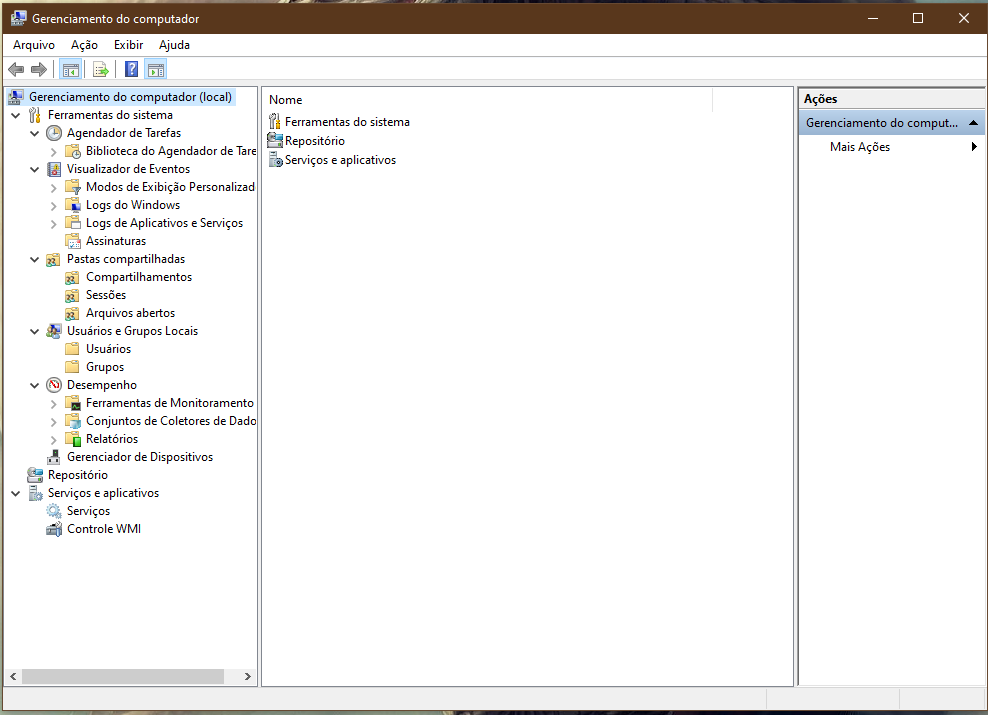The width and height of the screenshot is (988, 715).
Task: Click the export list toolbar icon
Action: (x=100, y=69)
